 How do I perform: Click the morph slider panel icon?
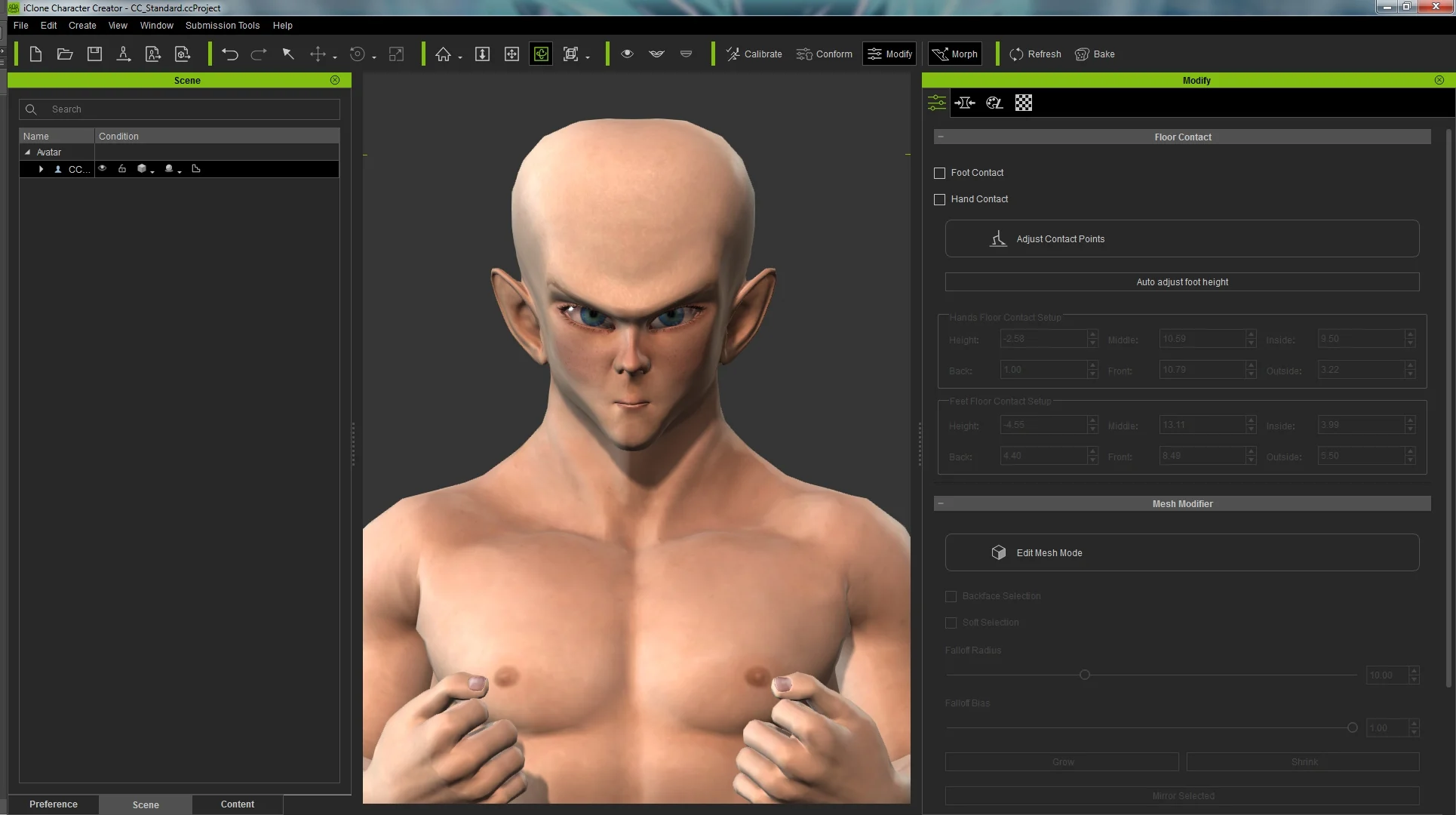935,103
